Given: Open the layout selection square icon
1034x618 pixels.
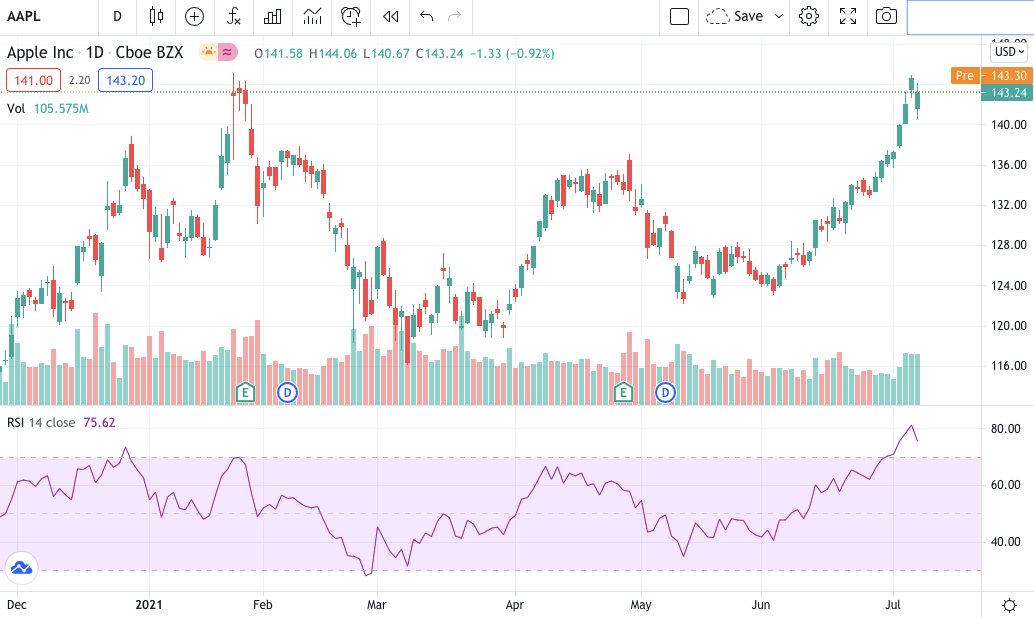Looking at the screenshot, I should (679, 16).
